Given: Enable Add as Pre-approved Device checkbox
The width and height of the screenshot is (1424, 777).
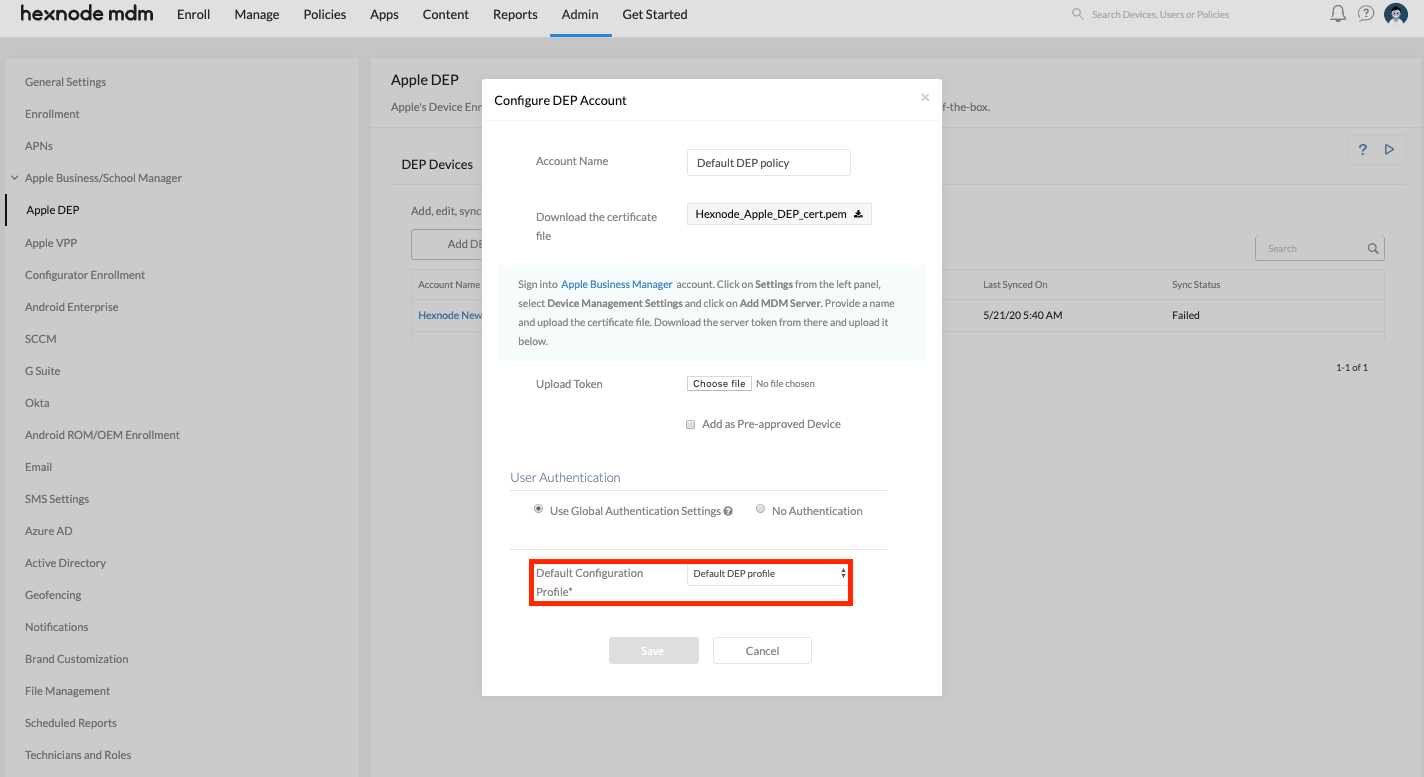Looking at the screenshot, I should coord(690,424).
